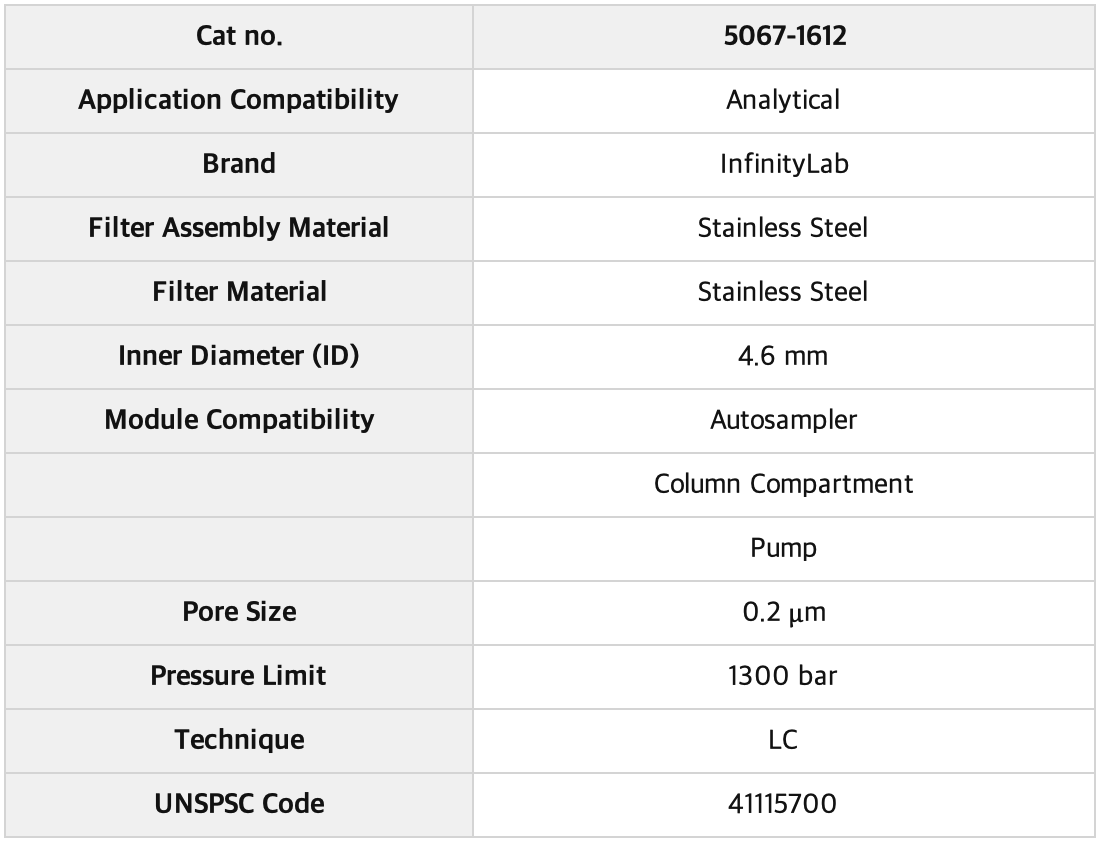Click the UNSPSC code 41115700

pos(783,804)
